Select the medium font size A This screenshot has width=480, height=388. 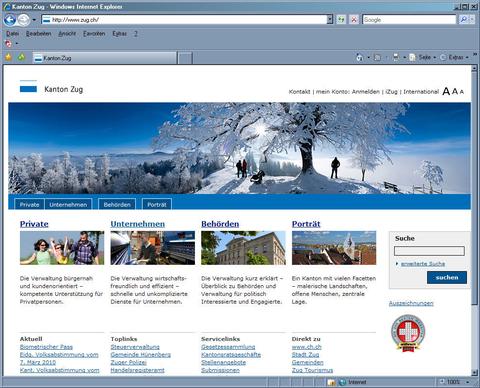(x=455, y=91)
